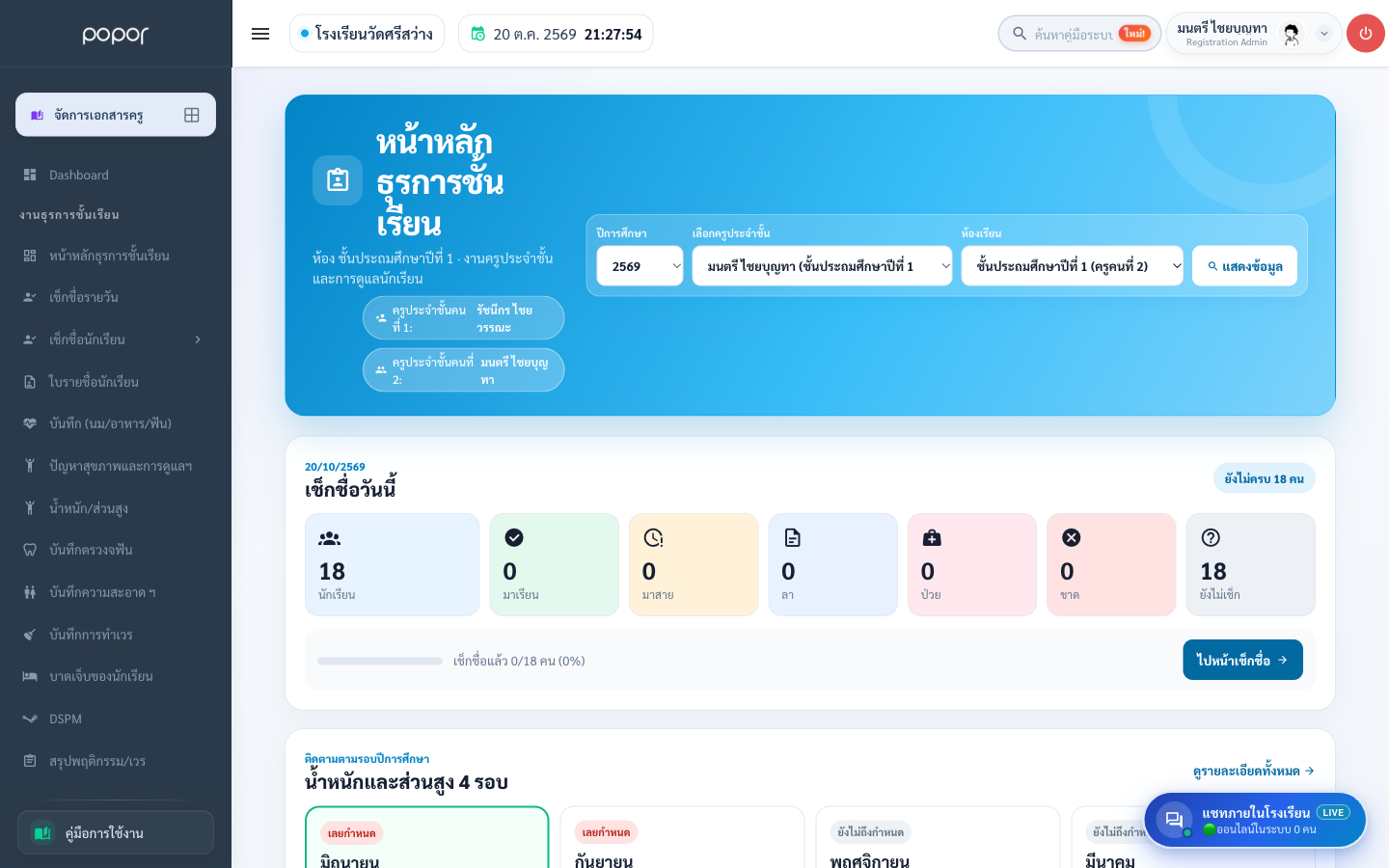Open น้ำหนัก/ส่วนสูง in sidebar

116,508
